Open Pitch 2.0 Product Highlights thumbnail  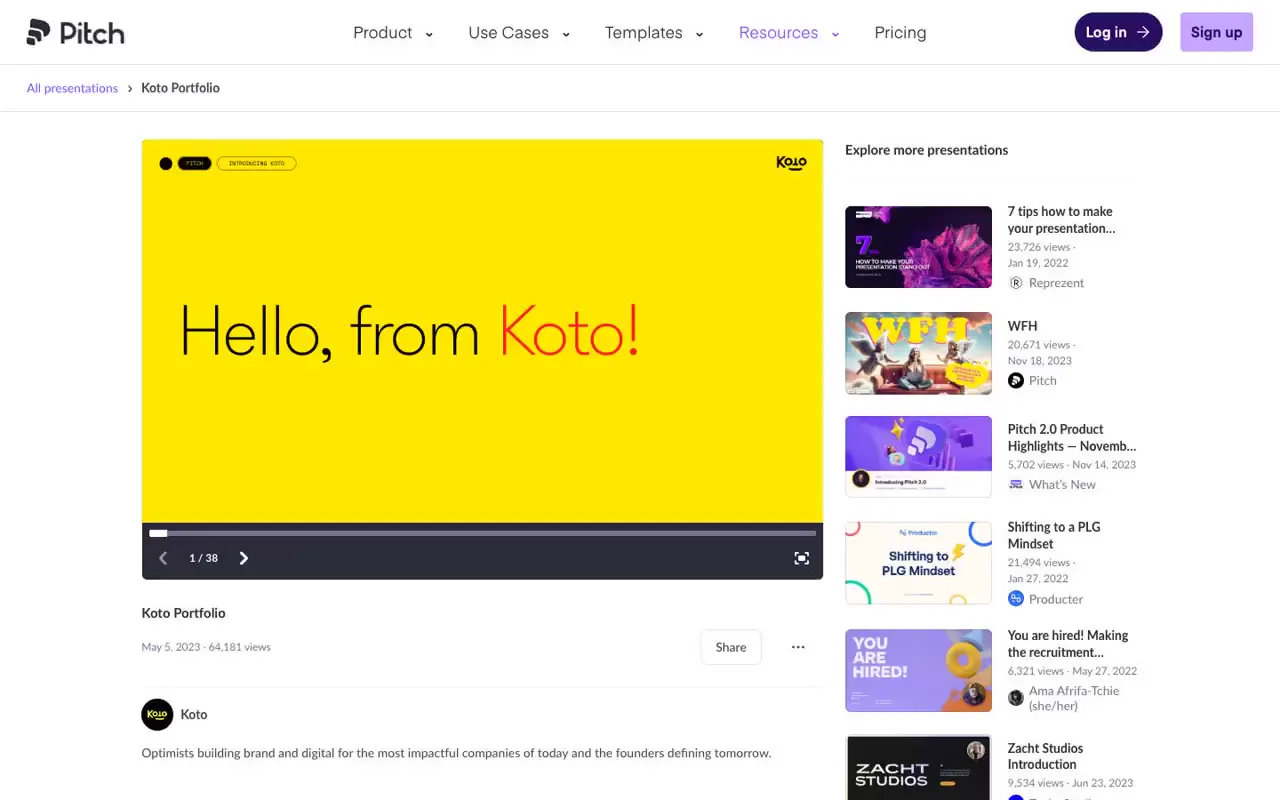918,457
